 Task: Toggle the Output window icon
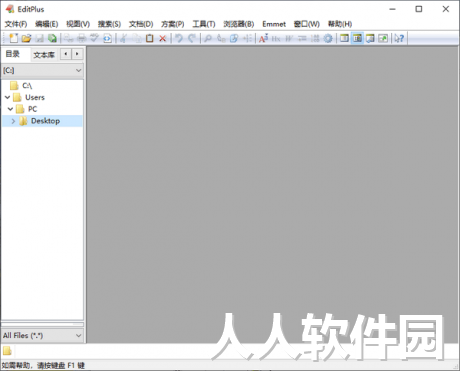coord(370,38)
